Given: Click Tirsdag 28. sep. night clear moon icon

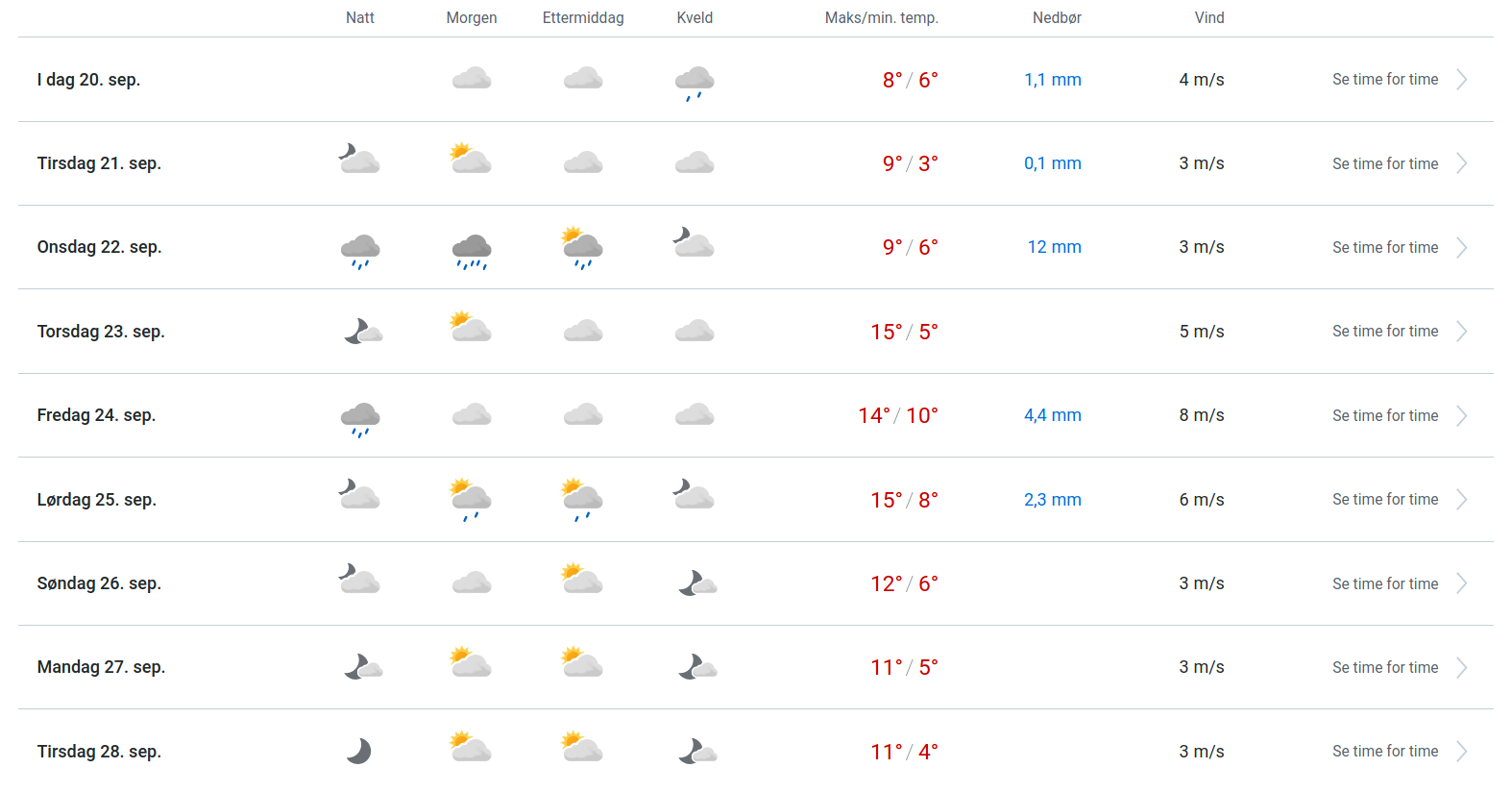Looking at the screenshot, I should 359,751.
